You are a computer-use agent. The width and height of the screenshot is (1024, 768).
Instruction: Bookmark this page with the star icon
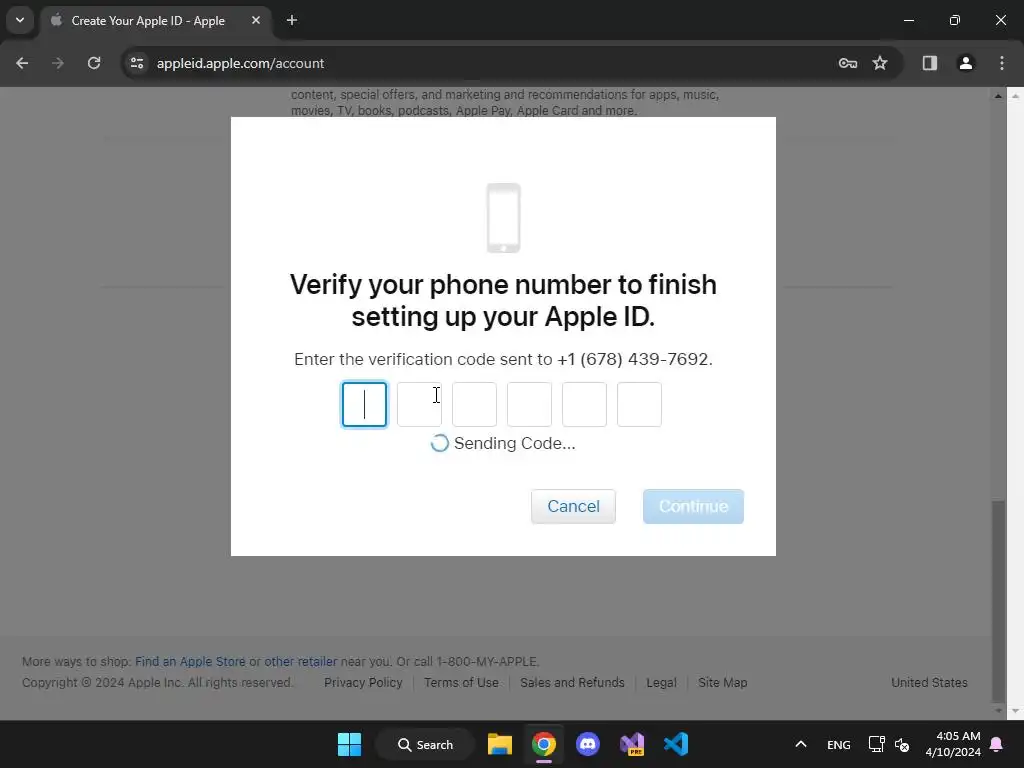click(880, 63)
